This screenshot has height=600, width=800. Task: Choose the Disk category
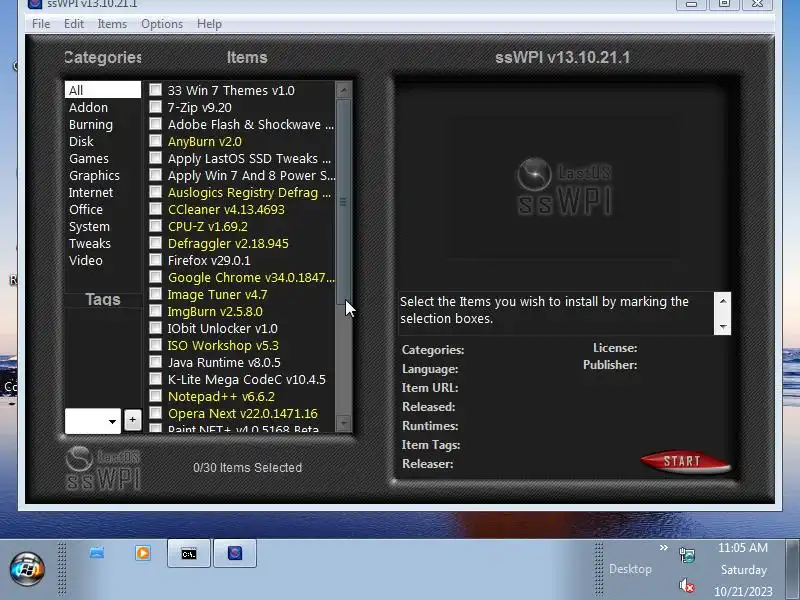coord(103,141)
